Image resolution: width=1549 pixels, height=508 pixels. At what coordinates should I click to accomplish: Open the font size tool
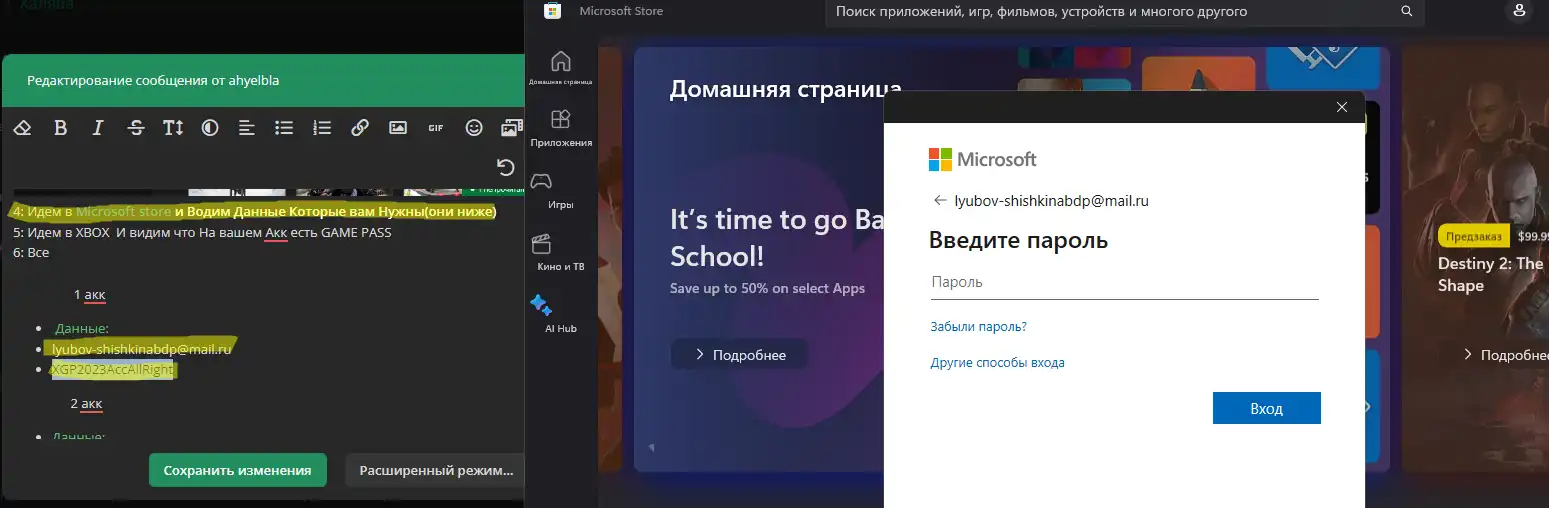click(173, 128)
